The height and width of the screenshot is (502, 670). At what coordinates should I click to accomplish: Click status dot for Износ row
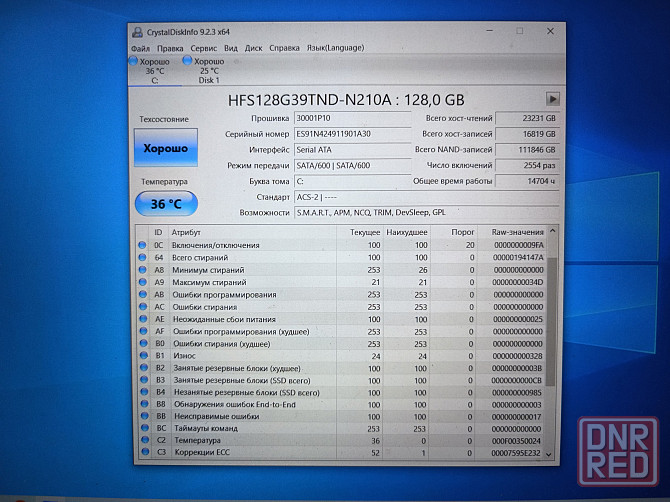click(x=144, y=355)
